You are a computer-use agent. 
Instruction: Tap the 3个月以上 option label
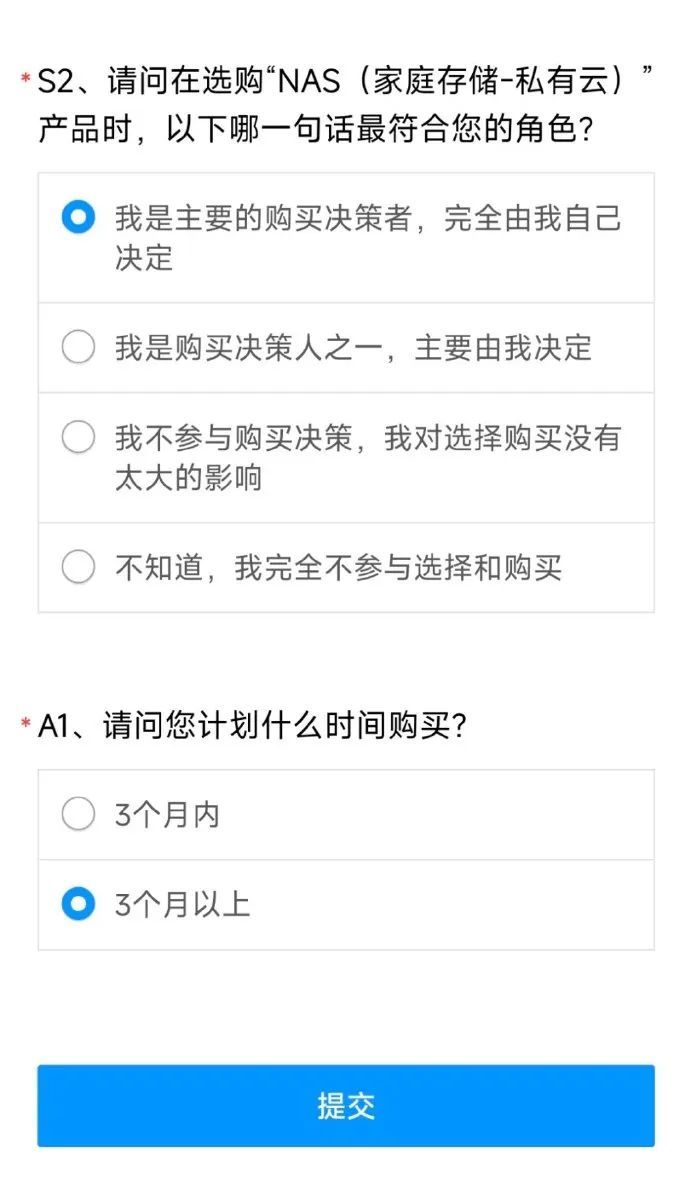[x=182, y=905]
